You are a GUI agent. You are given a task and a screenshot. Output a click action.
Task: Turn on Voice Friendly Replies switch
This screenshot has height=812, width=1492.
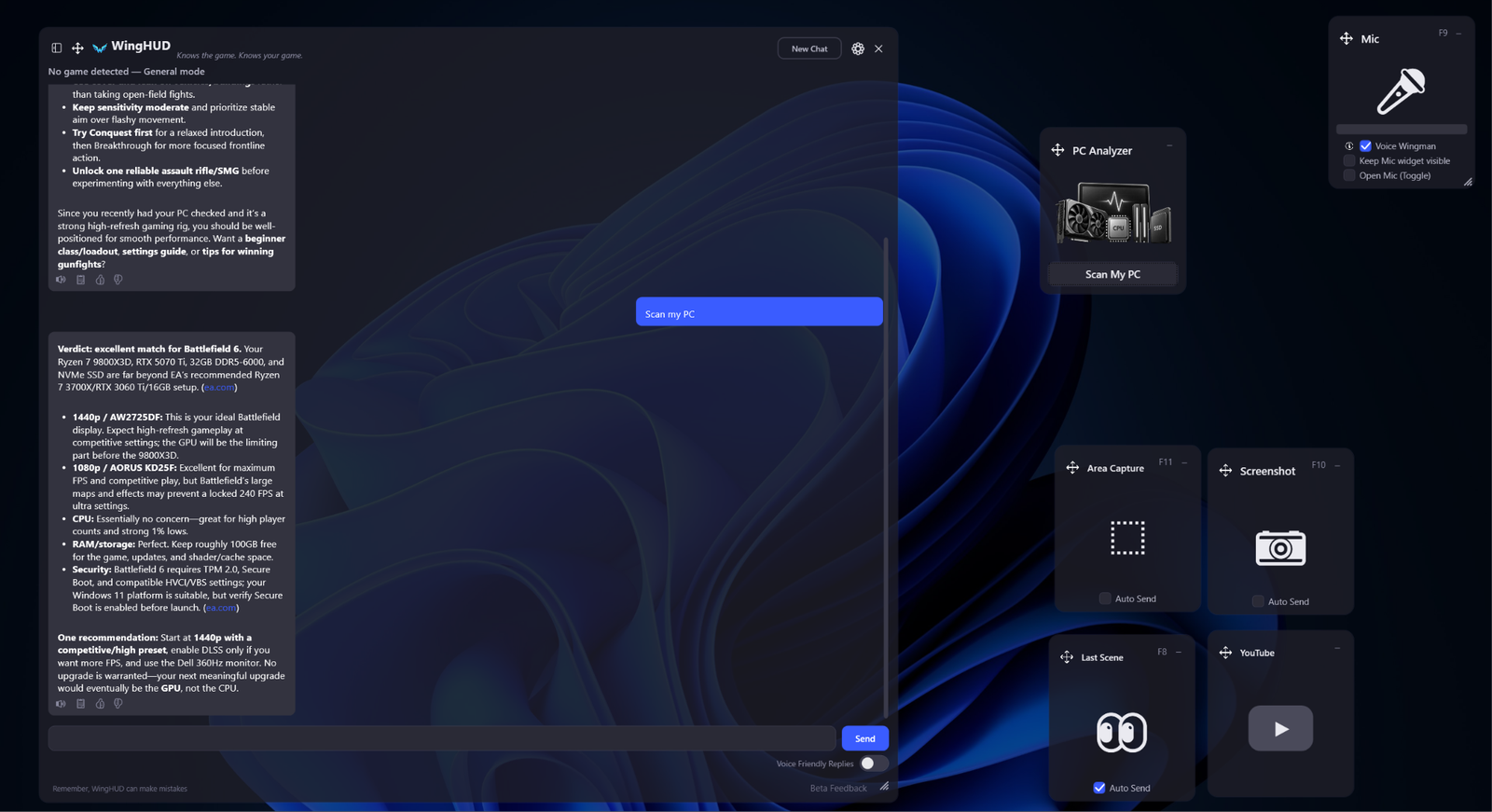point(874,764)
